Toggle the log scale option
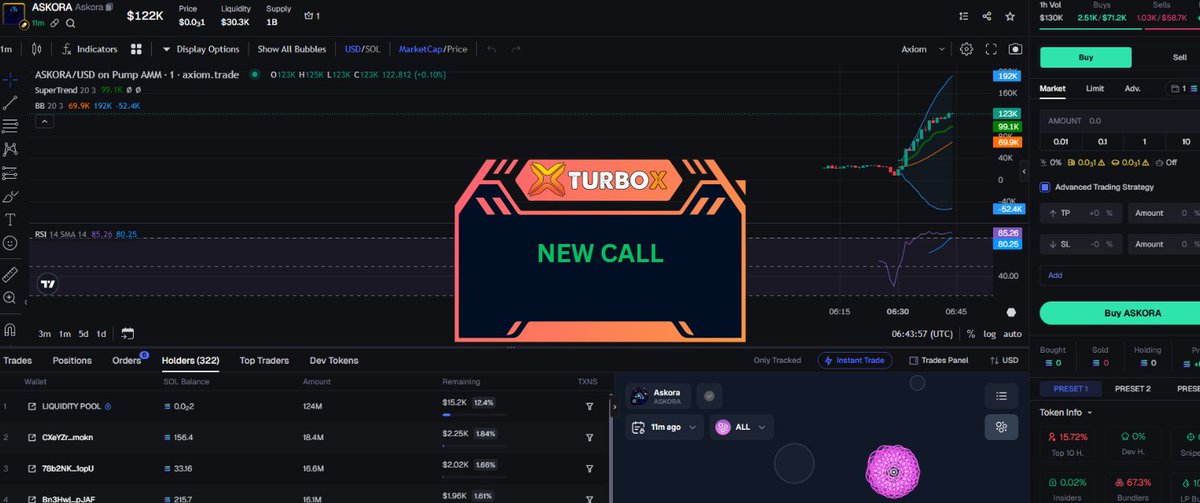The image size is (1200, 503). coord(989,334)
